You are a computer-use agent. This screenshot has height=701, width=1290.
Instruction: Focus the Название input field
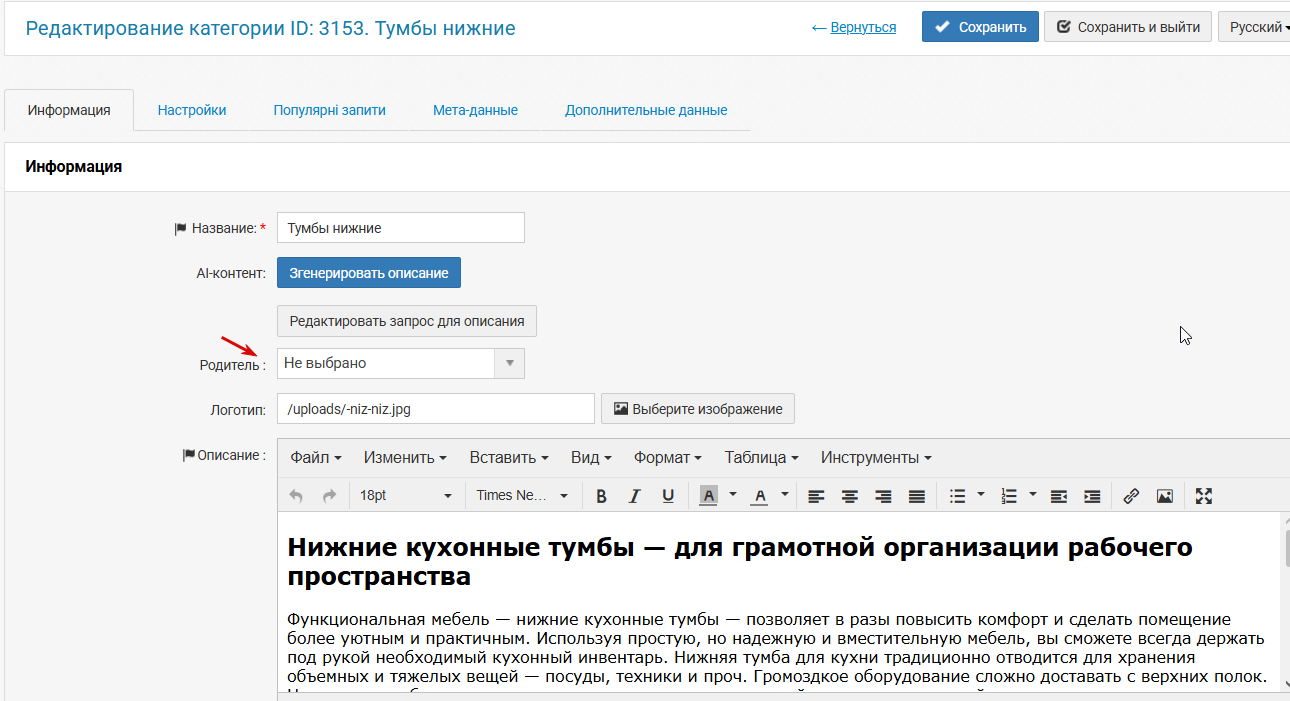(x=400, y=228)
